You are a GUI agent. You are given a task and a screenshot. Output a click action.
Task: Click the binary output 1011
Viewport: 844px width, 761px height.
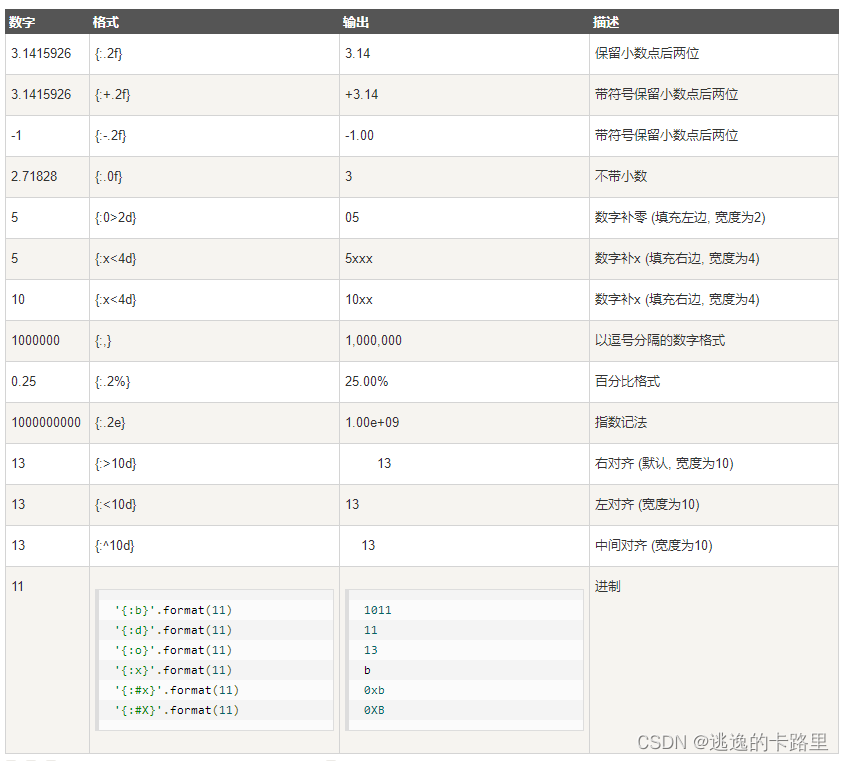point(377,610)
